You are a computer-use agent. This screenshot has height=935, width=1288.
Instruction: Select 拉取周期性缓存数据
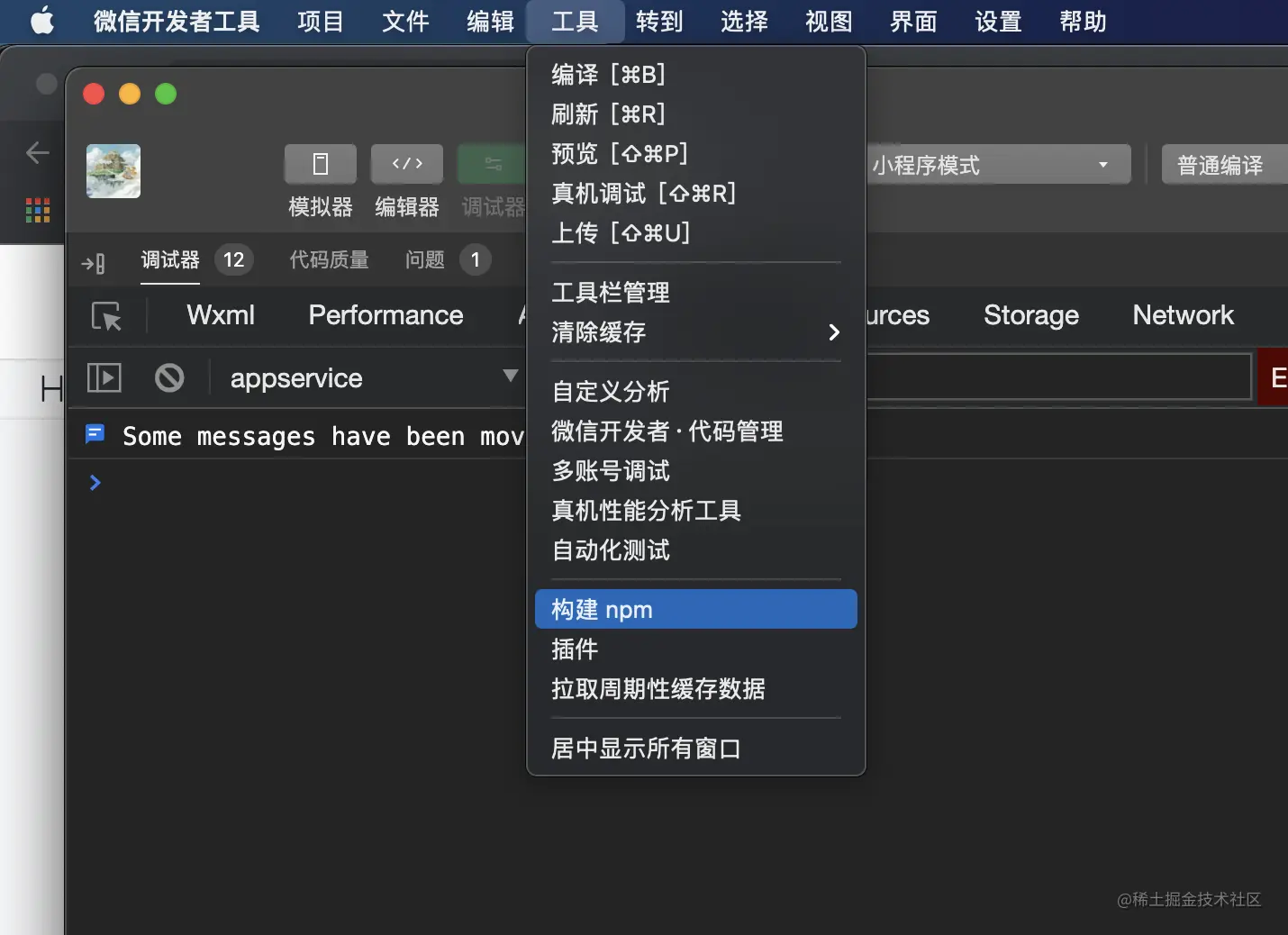pyautogui.click(x=695, y=688)
